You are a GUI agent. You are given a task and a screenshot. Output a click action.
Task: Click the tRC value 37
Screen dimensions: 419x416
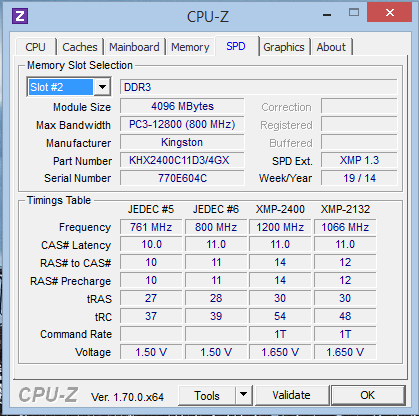point(151,316)
